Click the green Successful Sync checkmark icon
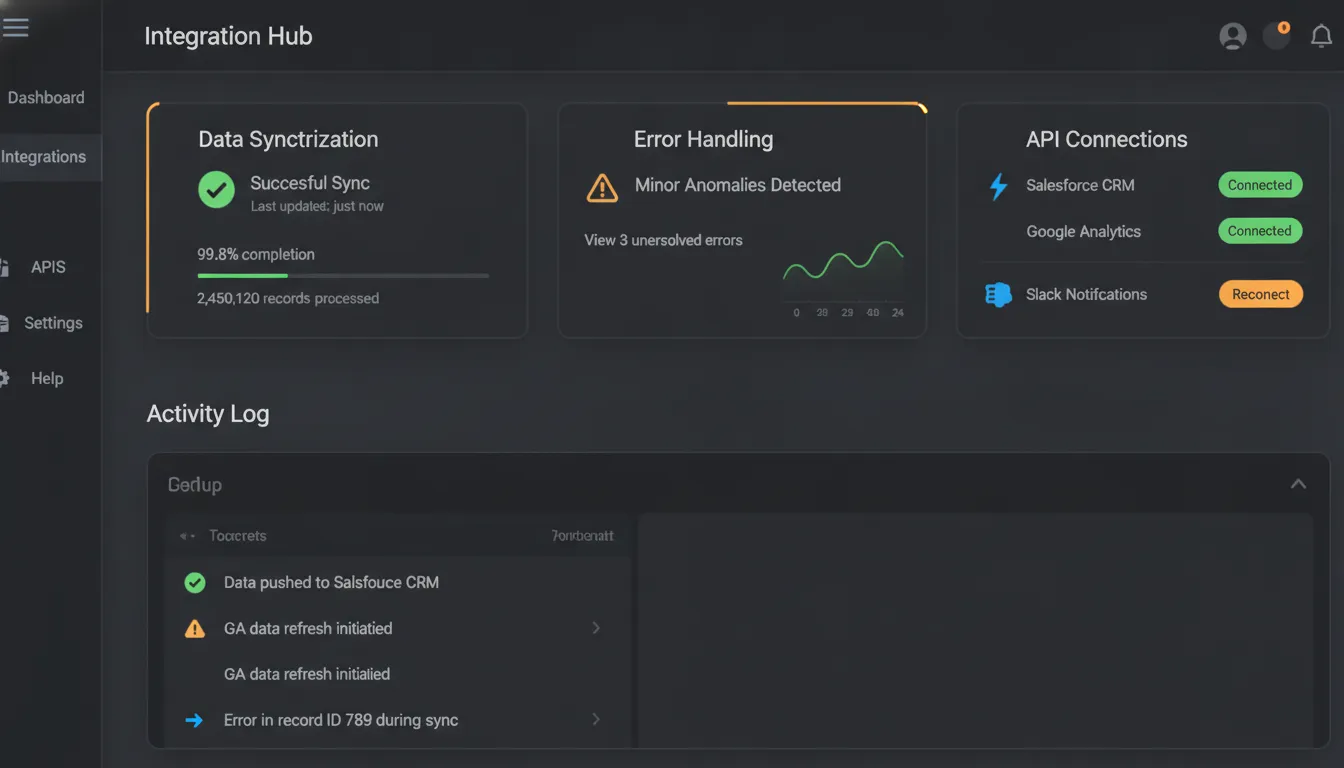Screen dimensions: 1344x768 click(216, 189)
